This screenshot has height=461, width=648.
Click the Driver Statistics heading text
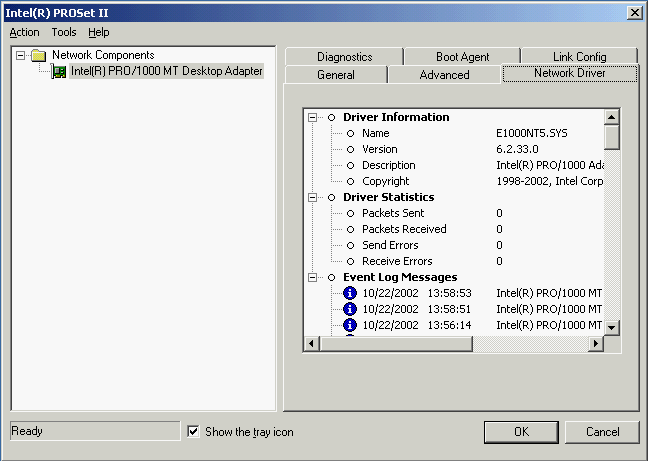point(388,197)
